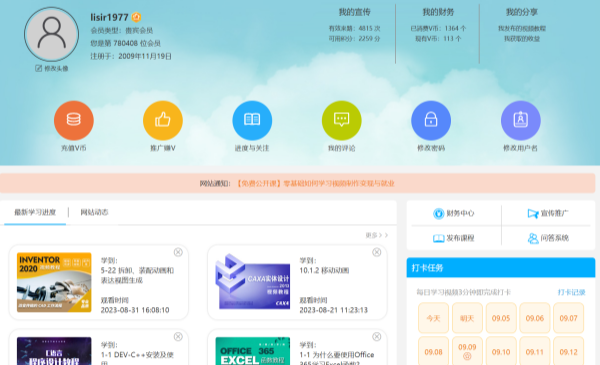Open the Inventor 2020 course thumbnail
Viewport: 600px width, 365px height.
pos(54,282)
